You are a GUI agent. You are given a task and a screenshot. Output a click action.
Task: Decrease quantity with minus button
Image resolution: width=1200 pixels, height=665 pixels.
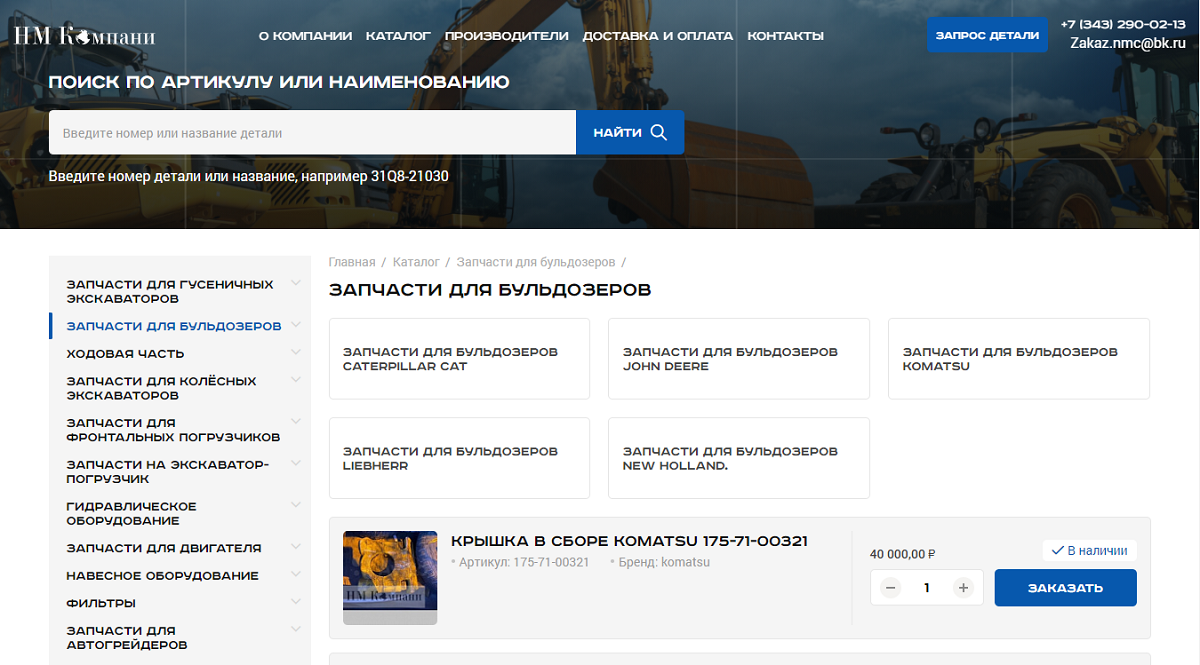click(x=891, y=588)
